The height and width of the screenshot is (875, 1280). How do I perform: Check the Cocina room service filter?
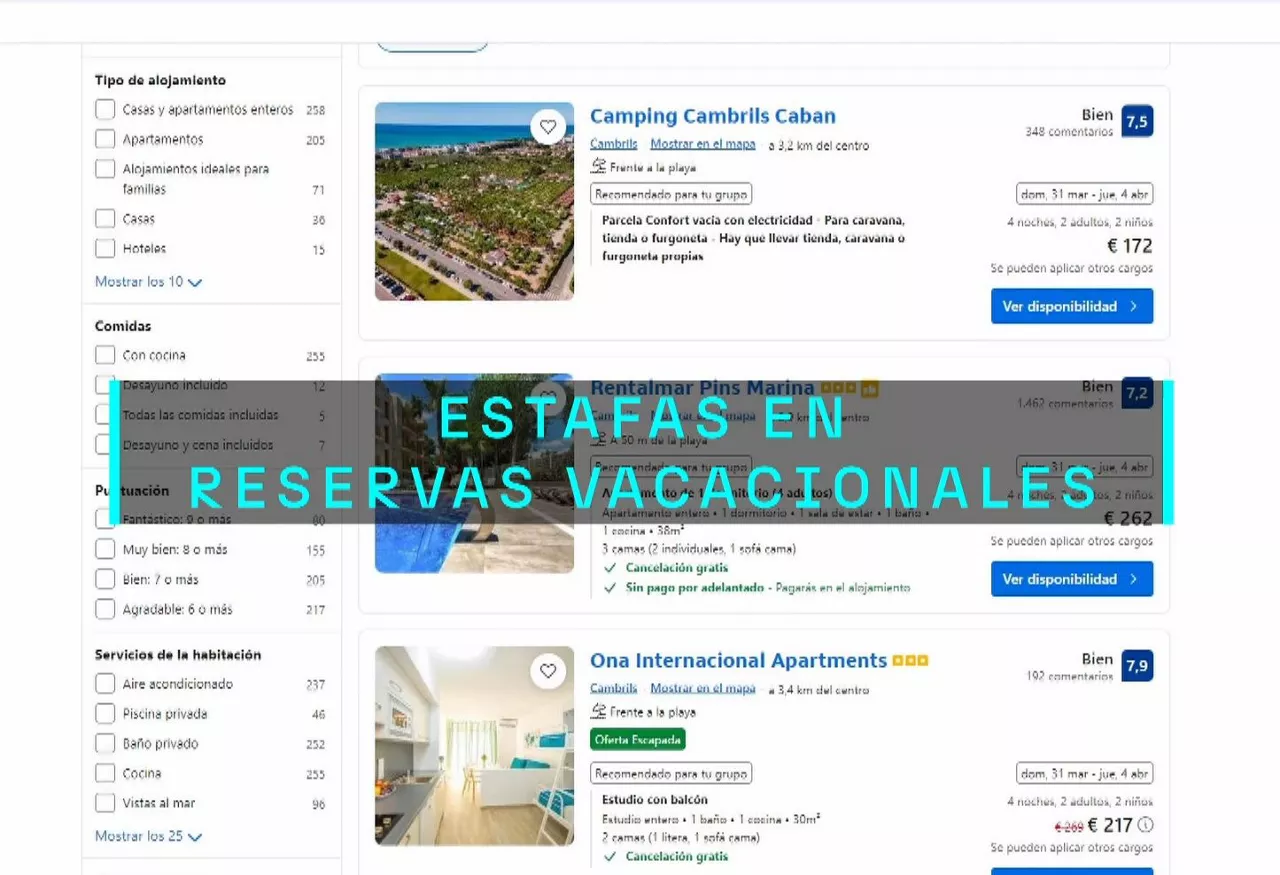pos(105,773)
